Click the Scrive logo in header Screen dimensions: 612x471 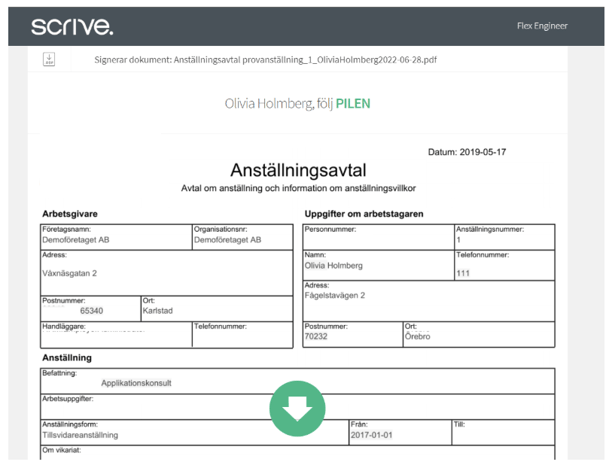71,26
